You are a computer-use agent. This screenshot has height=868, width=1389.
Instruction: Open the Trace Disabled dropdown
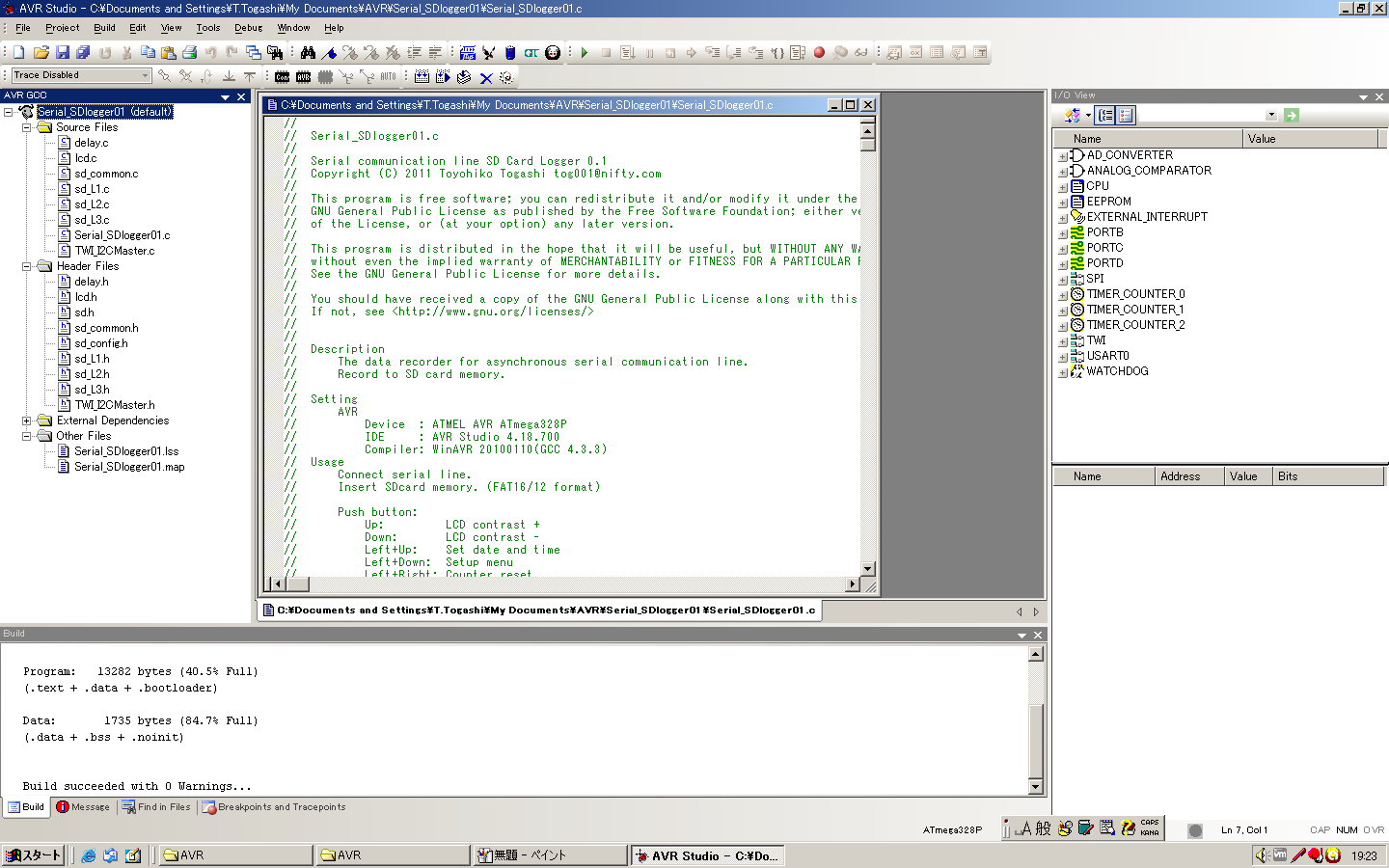tap(146, 75)
